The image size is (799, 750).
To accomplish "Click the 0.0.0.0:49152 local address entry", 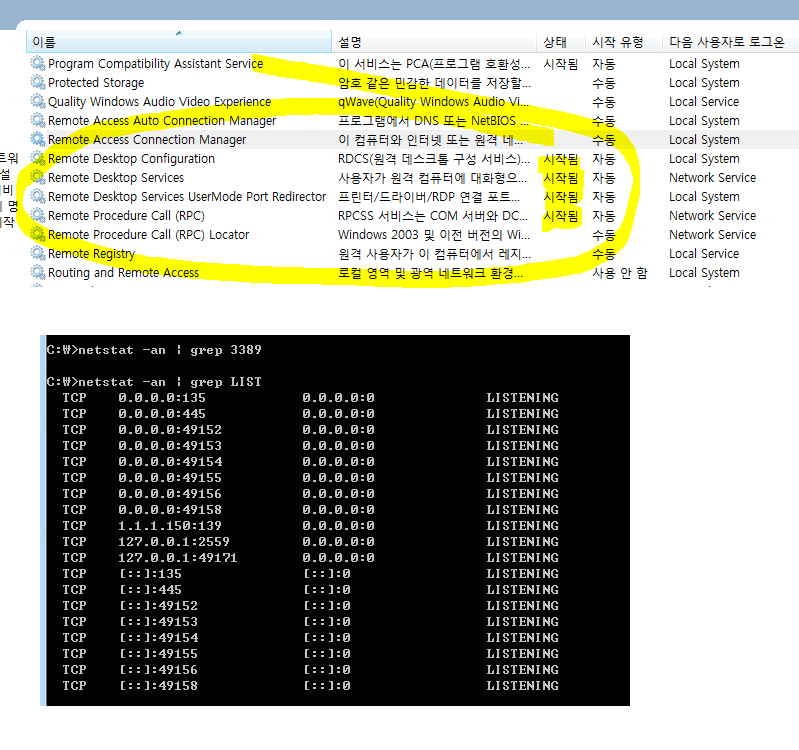I will tap(170, 430).
